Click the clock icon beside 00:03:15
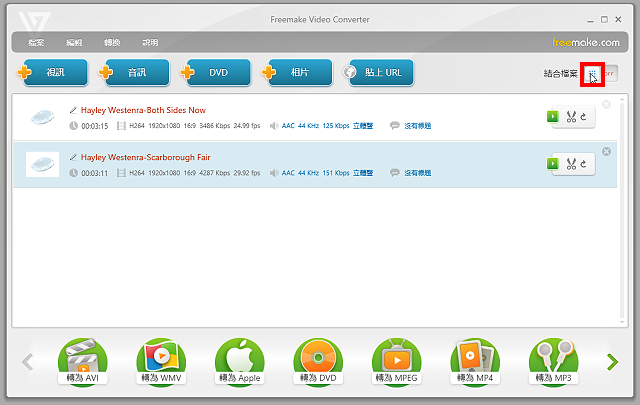The image size is (640, 405). pyautogui.click(x=73, y=126)
